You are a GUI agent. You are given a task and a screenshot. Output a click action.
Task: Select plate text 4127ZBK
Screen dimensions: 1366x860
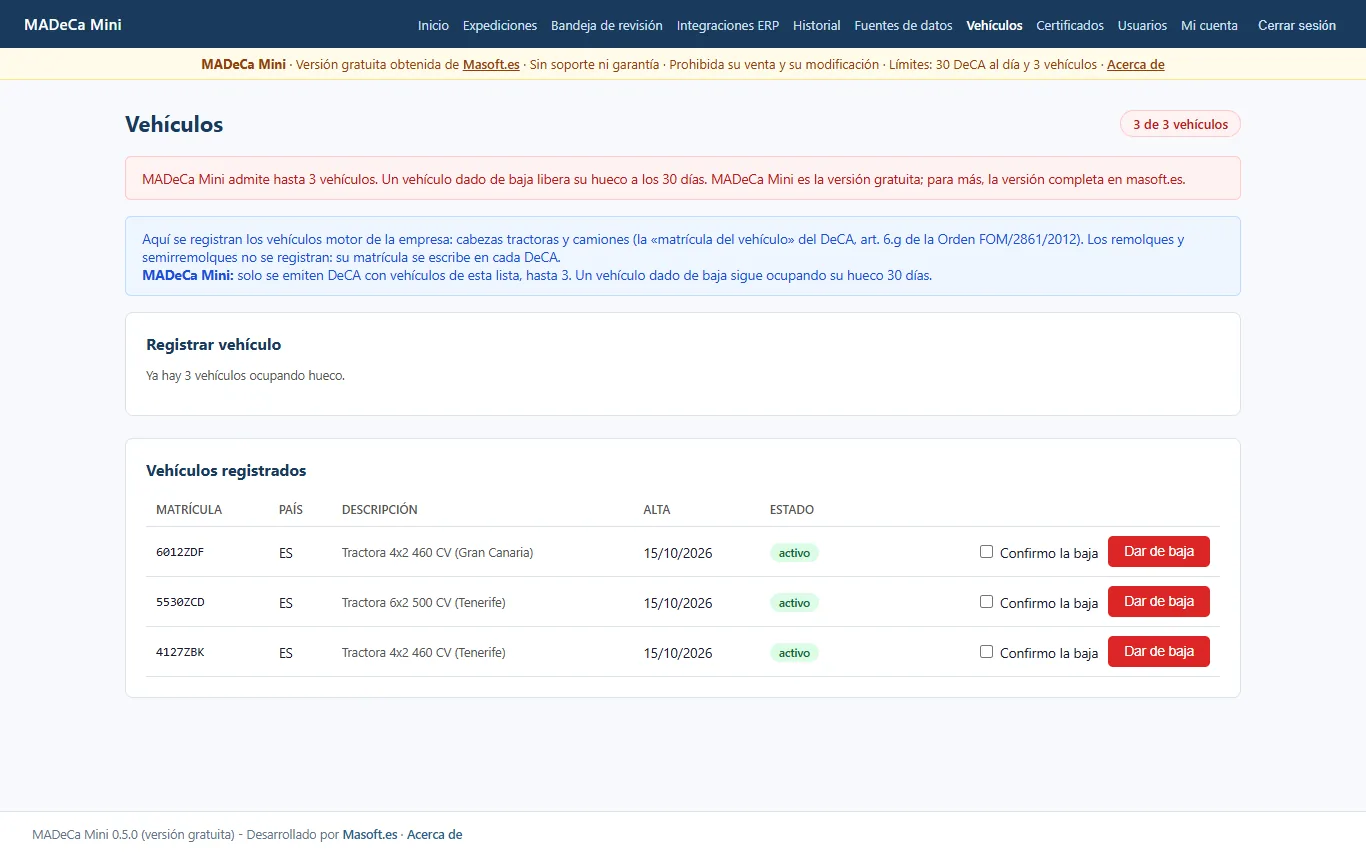(180, 652)
